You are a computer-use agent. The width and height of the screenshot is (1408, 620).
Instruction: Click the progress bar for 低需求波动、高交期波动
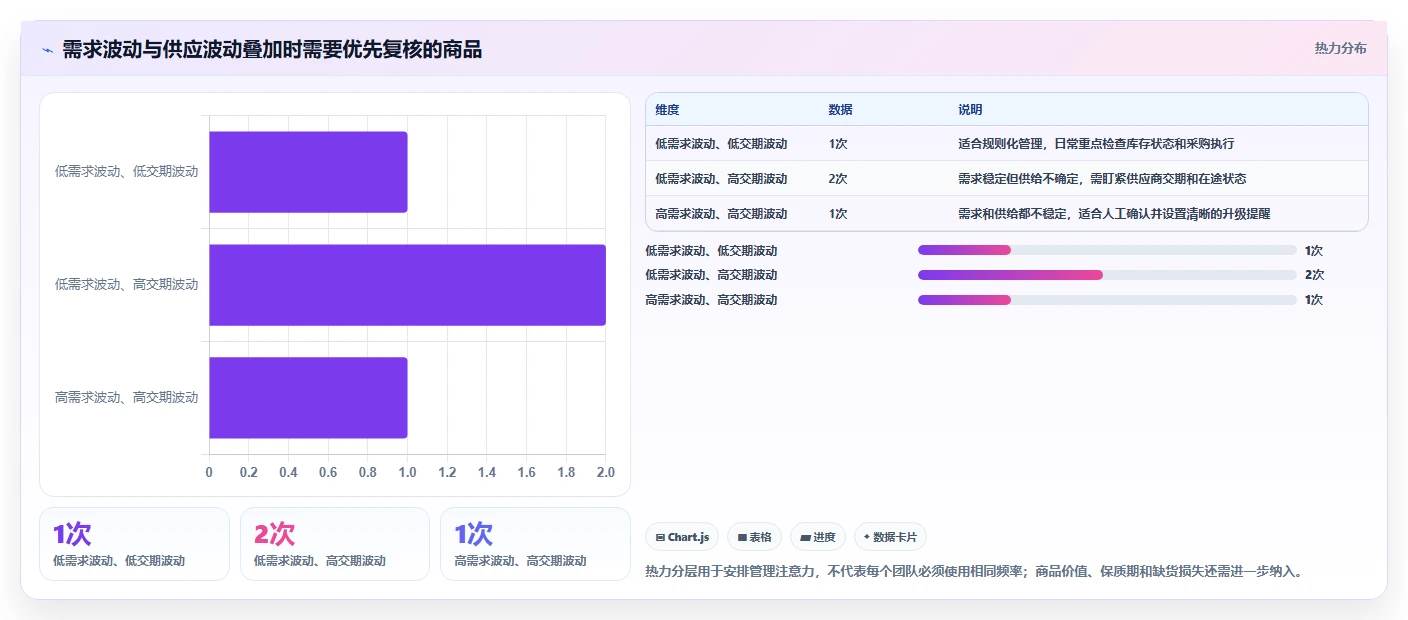point(1107,275)
